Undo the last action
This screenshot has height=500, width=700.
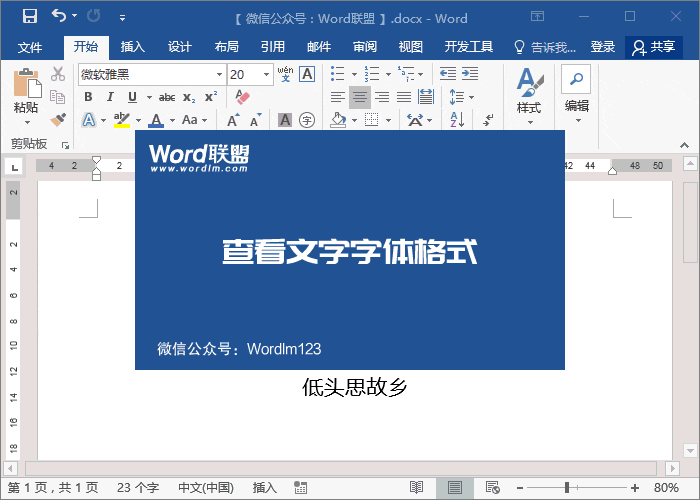click(58, 16)
